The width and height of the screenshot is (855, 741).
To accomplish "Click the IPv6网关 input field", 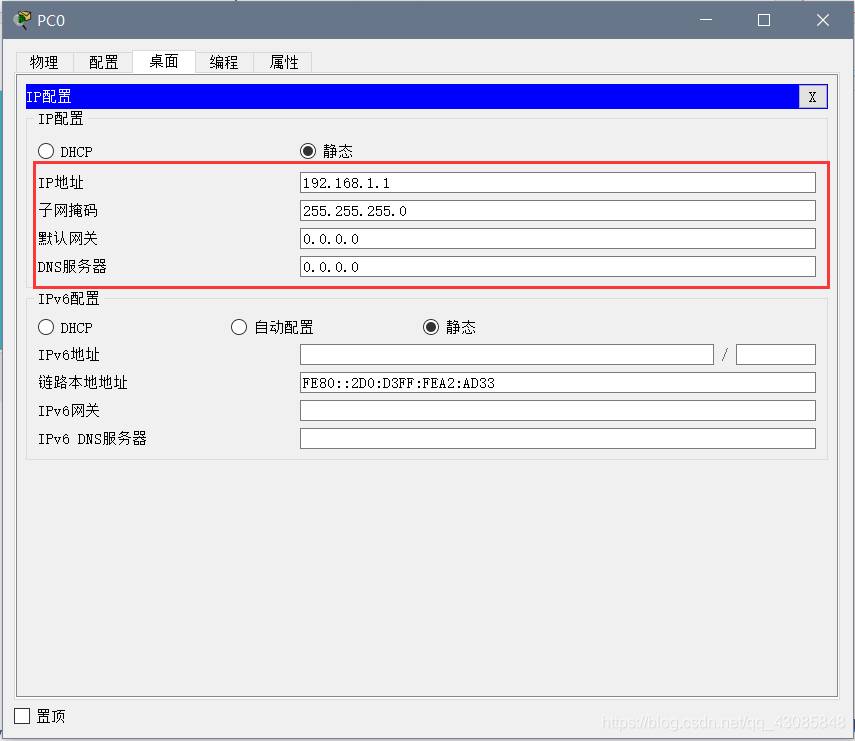I will [558, 411].
